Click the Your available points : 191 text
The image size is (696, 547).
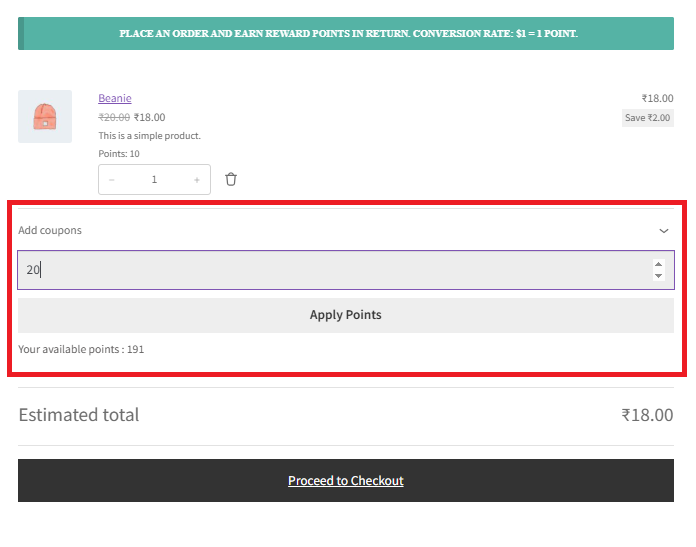[x=81, y=349]
